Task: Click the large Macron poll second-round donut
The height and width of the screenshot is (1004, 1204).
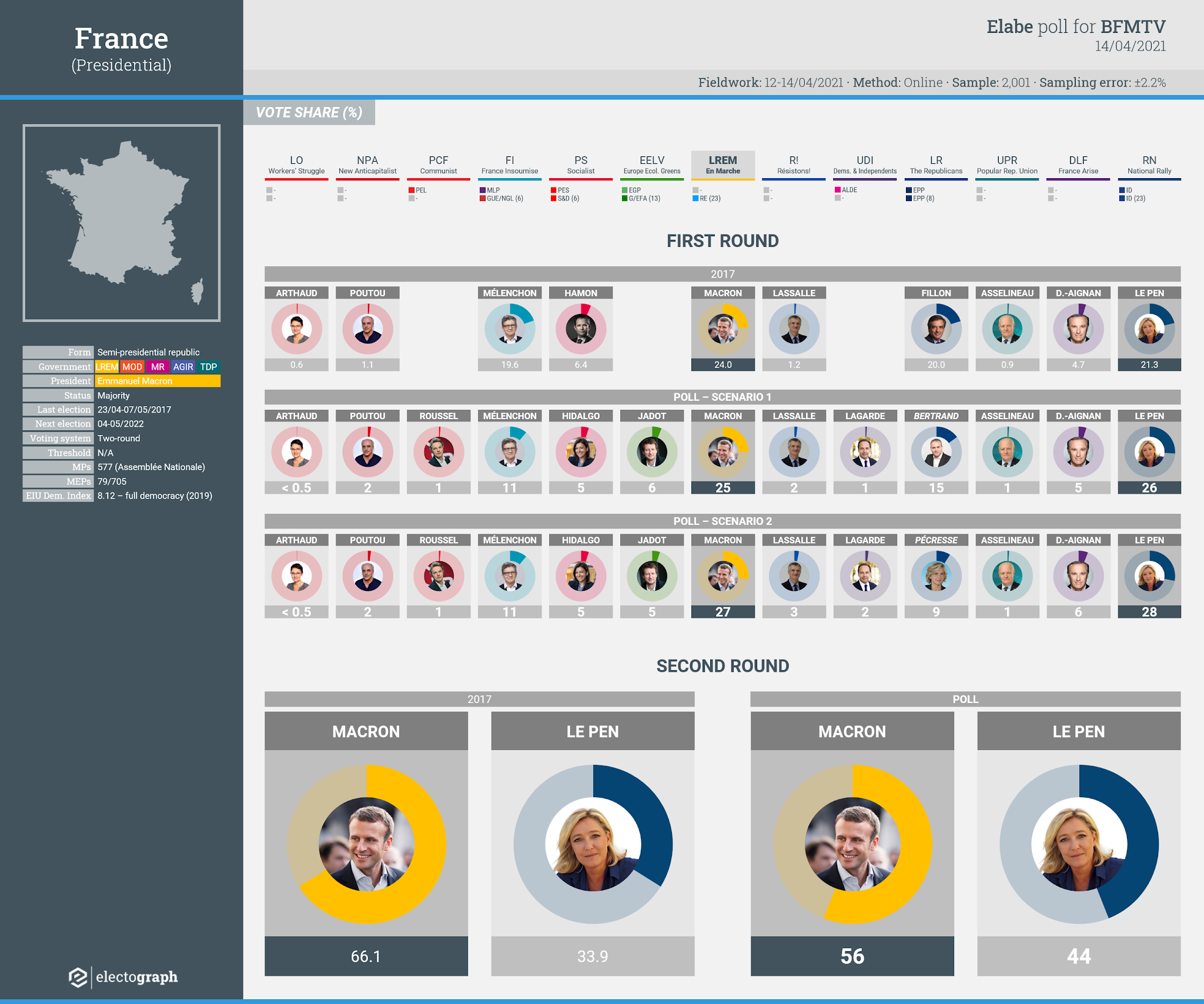Action: point(852,844)
